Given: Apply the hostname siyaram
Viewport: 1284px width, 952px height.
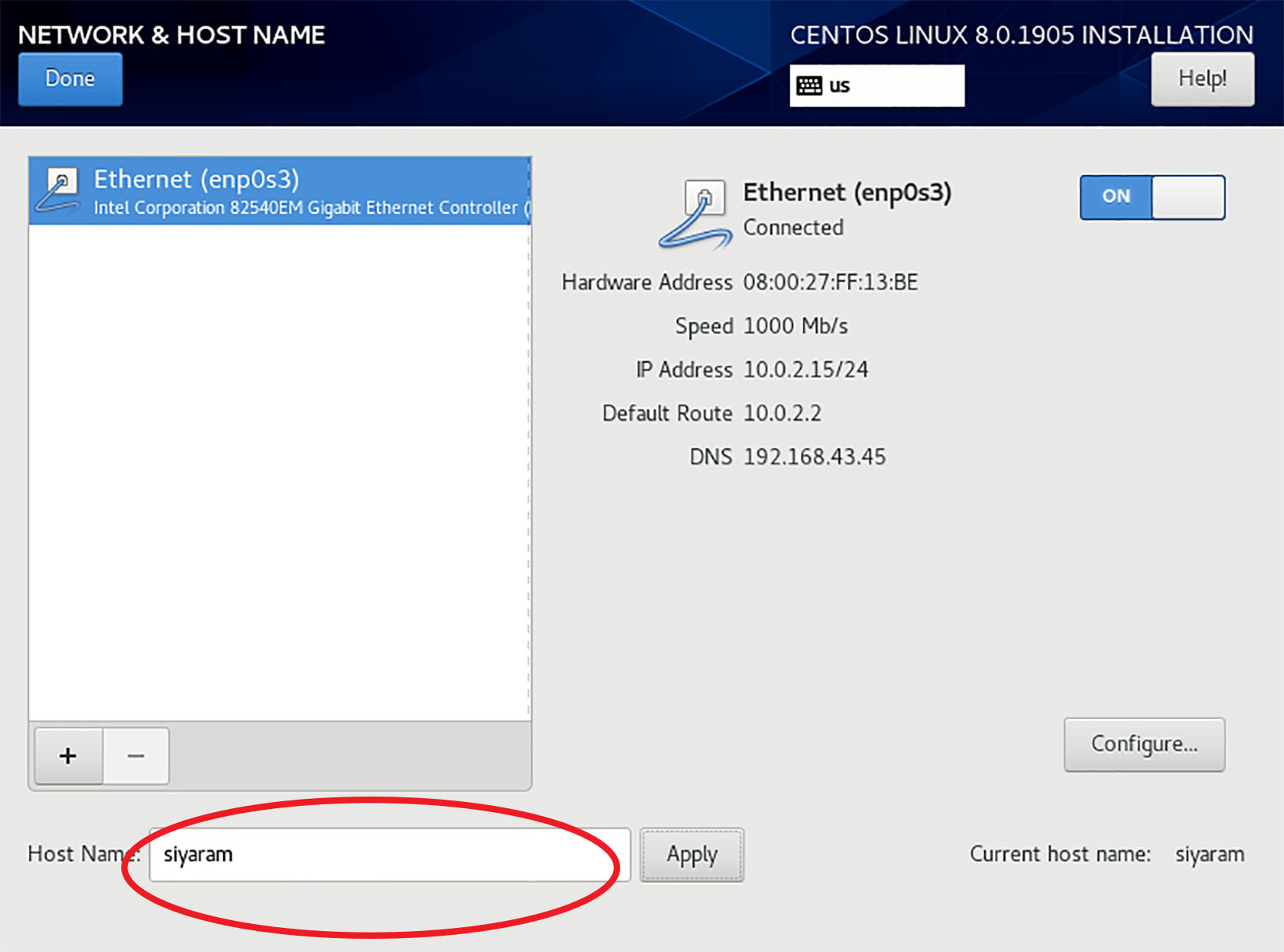Looking at the screenshot, I should click(x=691, y=854).
